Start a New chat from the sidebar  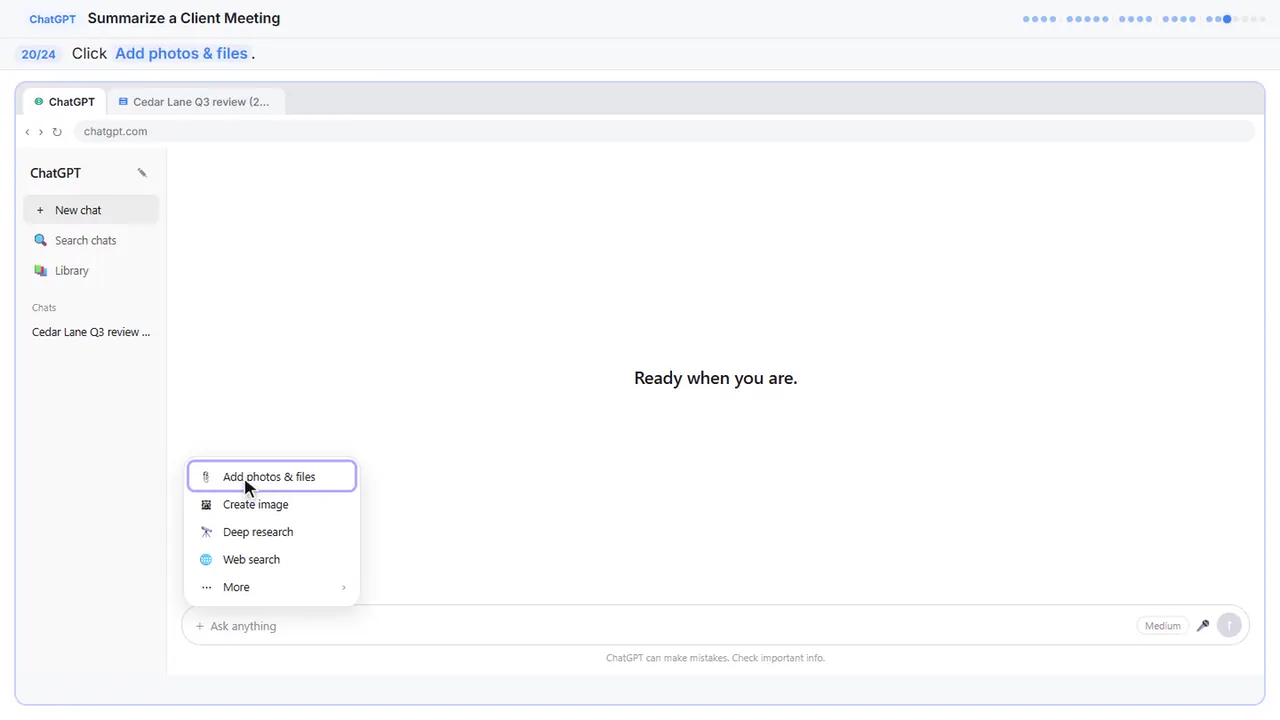coord(91,210)
